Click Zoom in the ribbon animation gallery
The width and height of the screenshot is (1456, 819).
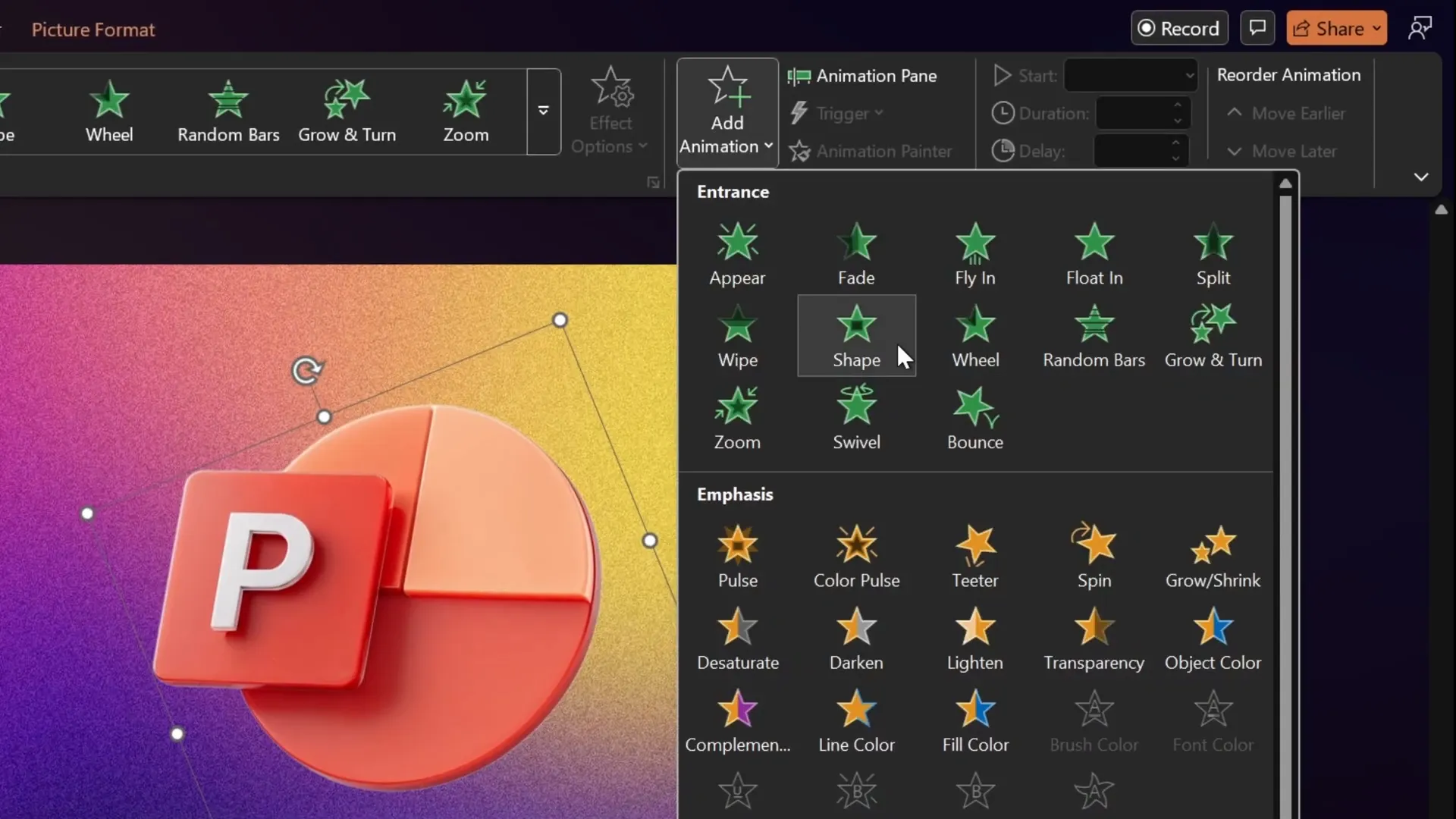(466, 111)
